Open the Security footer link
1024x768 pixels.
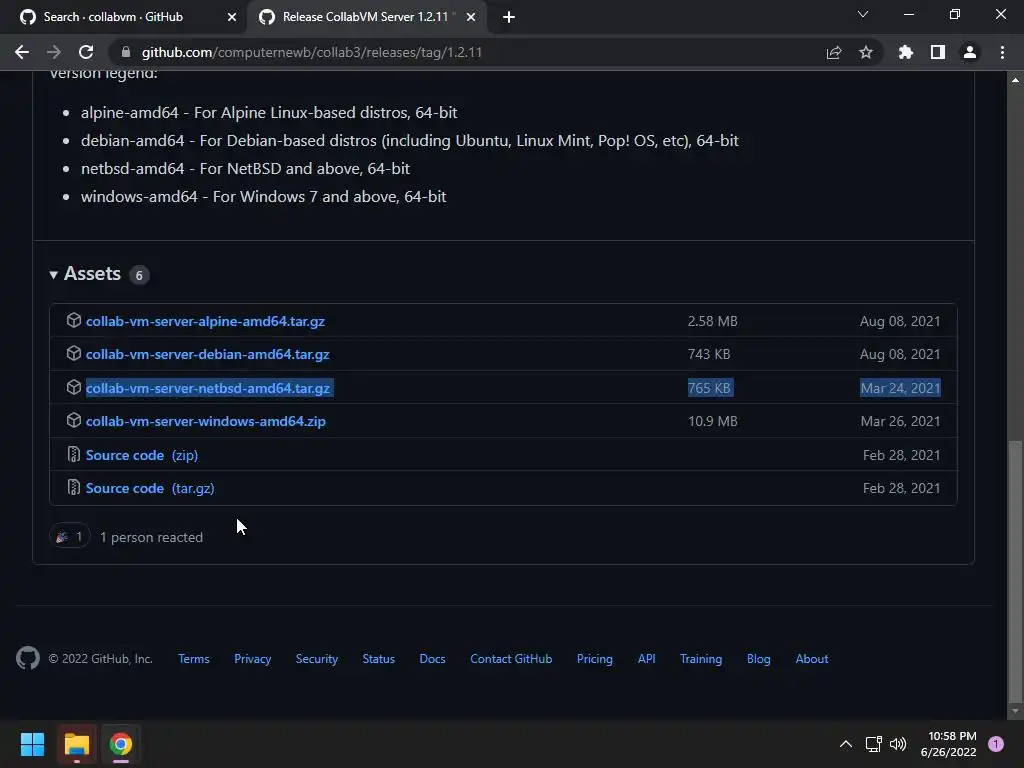tap(317, 659)
